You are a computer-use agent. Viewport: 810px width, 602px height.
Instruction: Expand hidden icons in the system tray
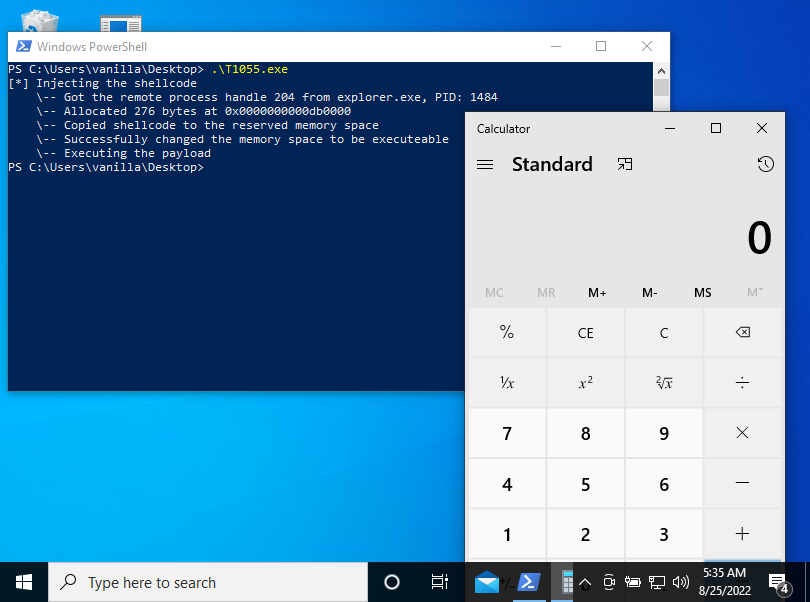coord(585,581)
